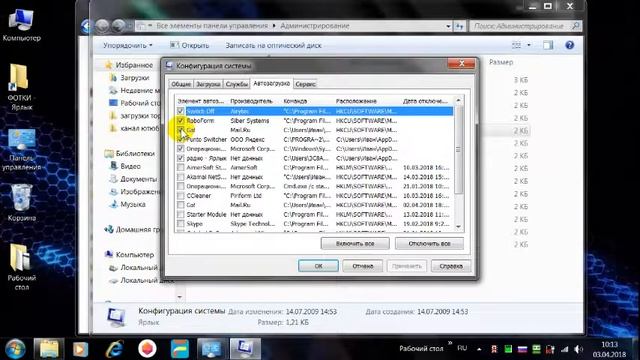Uncheck the Punto Switcher startup checkbox
The height and width of the screenshot is (360, 640).
180,139
